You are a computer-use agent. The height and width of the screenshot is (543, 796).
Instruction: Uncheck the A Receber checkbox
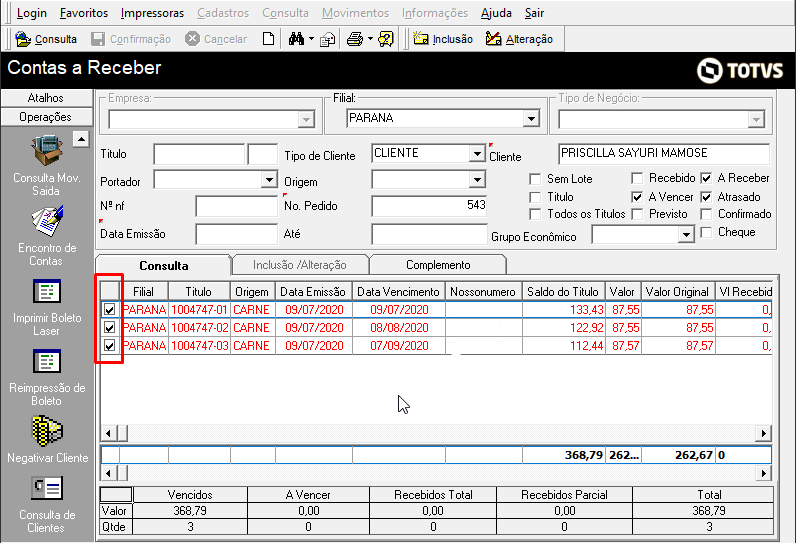click(706, 178)
